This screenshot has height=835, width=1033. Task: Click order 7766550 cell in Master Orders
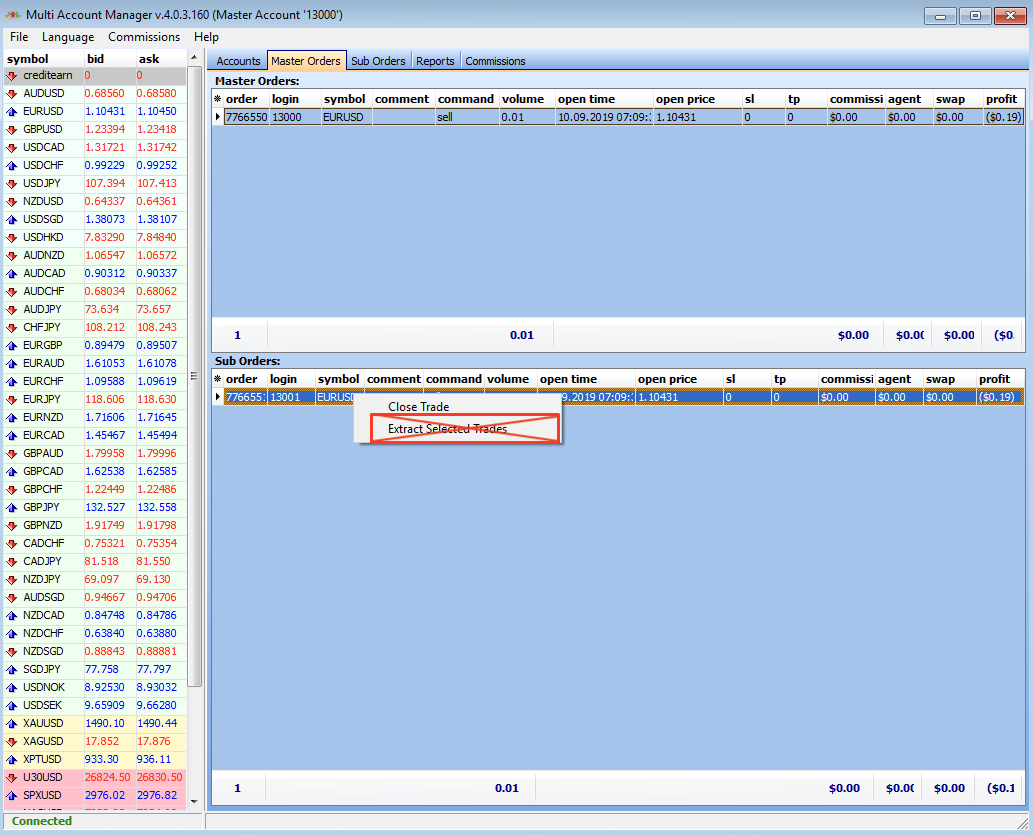tap(246, 117)
